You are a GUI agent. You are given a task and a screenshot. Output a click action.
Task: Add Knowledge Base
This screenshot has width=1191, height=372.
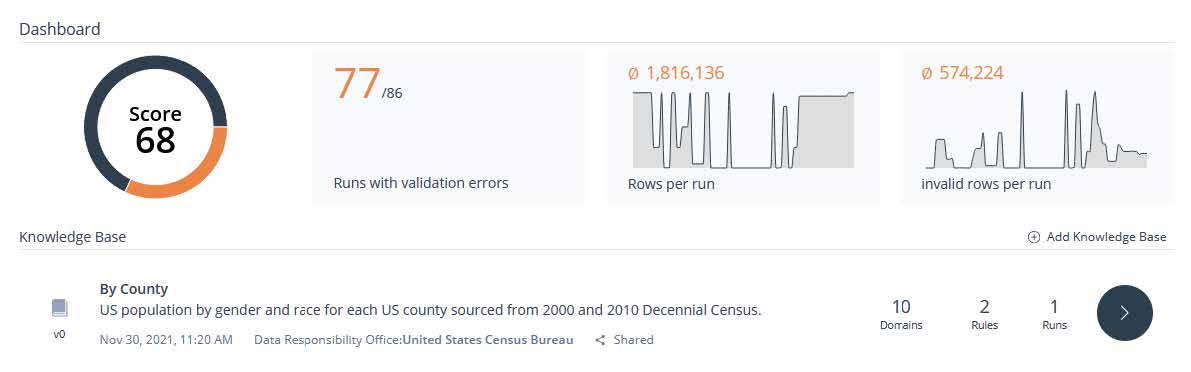click(x=1097, y=237)
